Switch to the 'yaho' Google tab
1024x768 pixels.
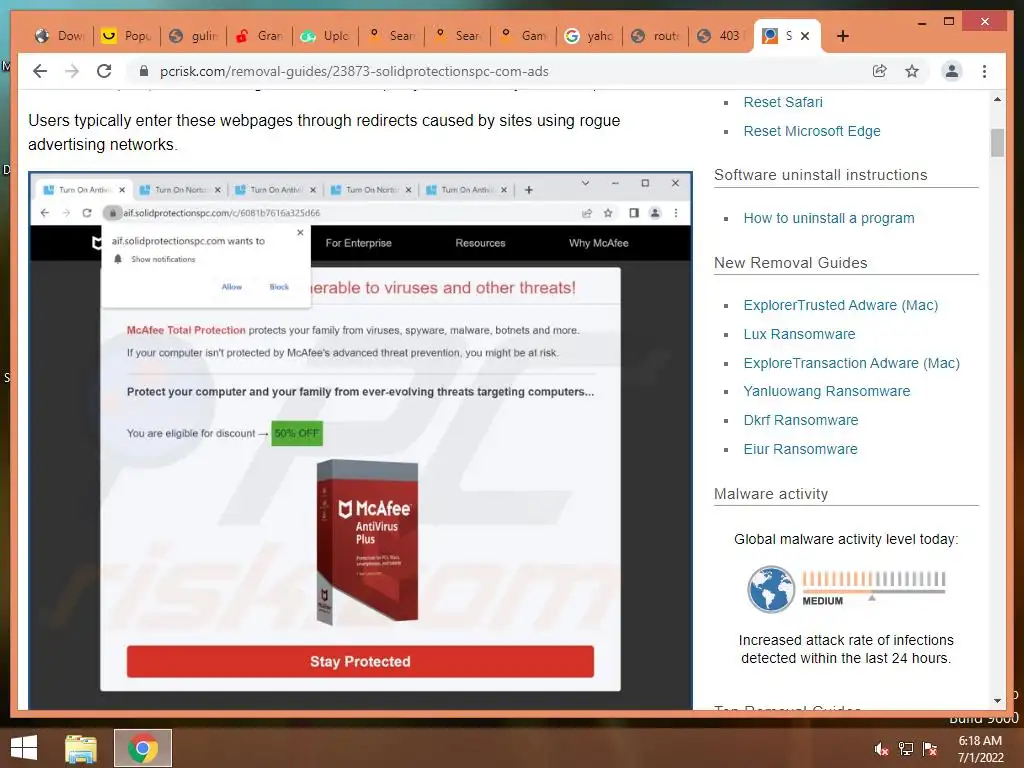tap(589, 36)
